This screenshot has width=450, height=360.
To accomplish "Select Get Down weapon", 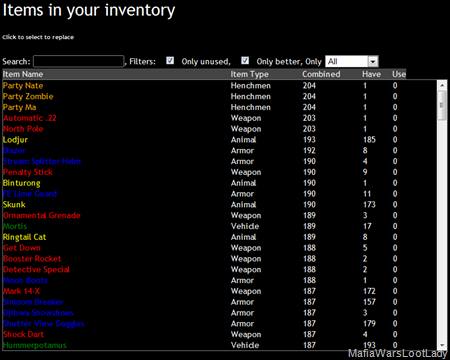I will click(22, 248).
